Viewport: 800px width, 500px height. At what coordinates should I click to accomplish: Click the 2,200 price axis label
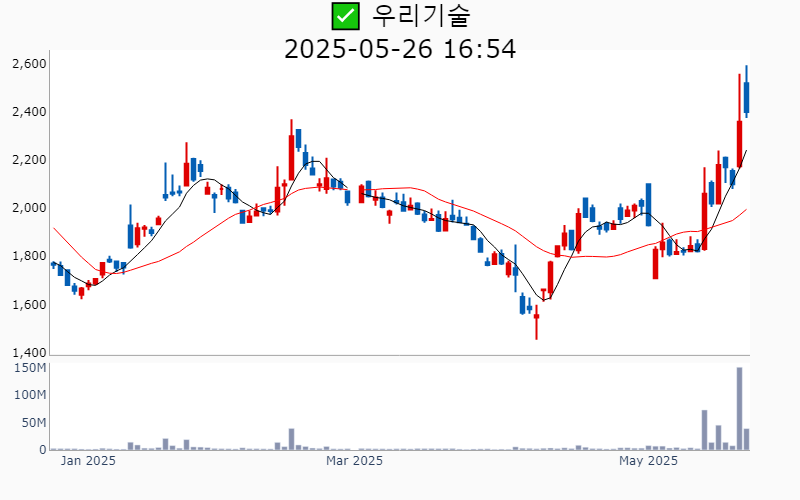pyautogui.click(x=29, y=160)
